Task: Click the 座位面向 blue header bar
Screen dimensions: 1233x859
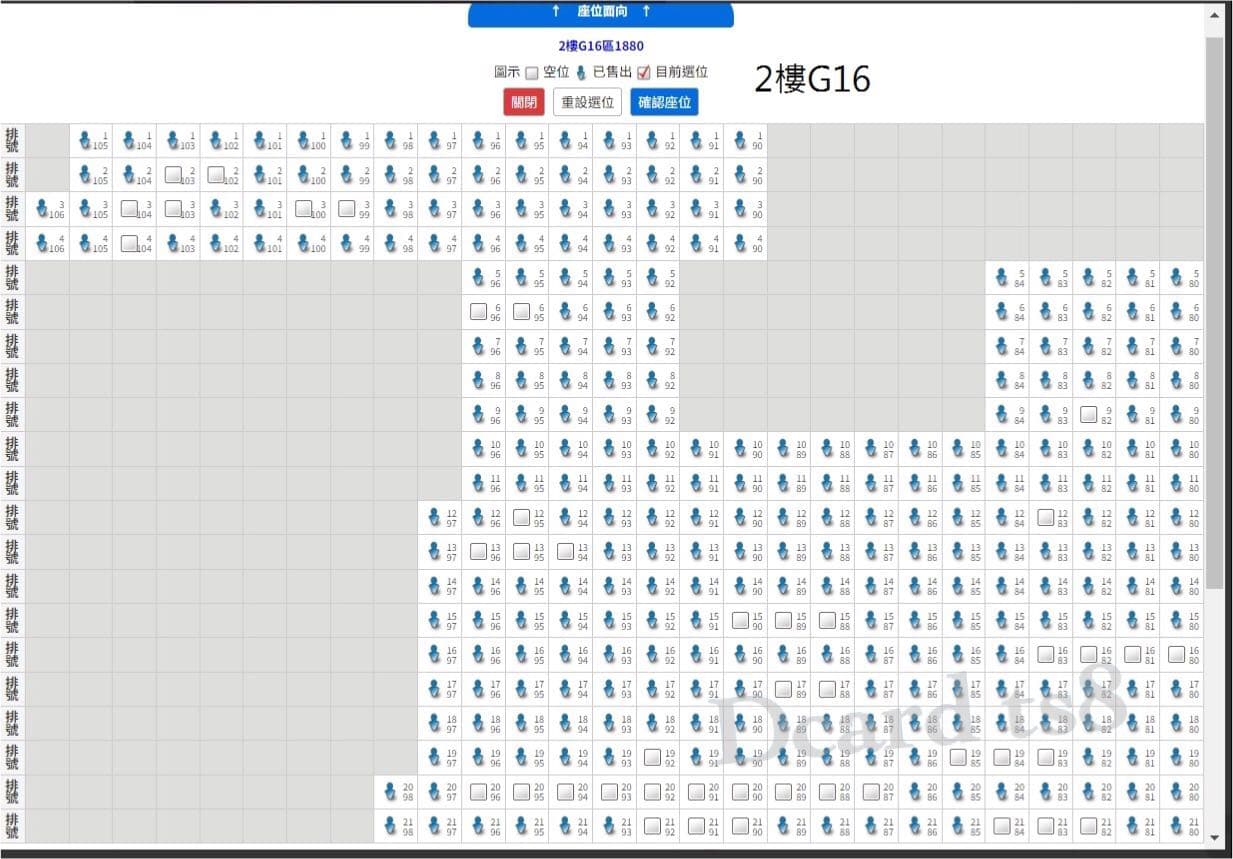Action: pyautogui.click(x=601, y=12)
